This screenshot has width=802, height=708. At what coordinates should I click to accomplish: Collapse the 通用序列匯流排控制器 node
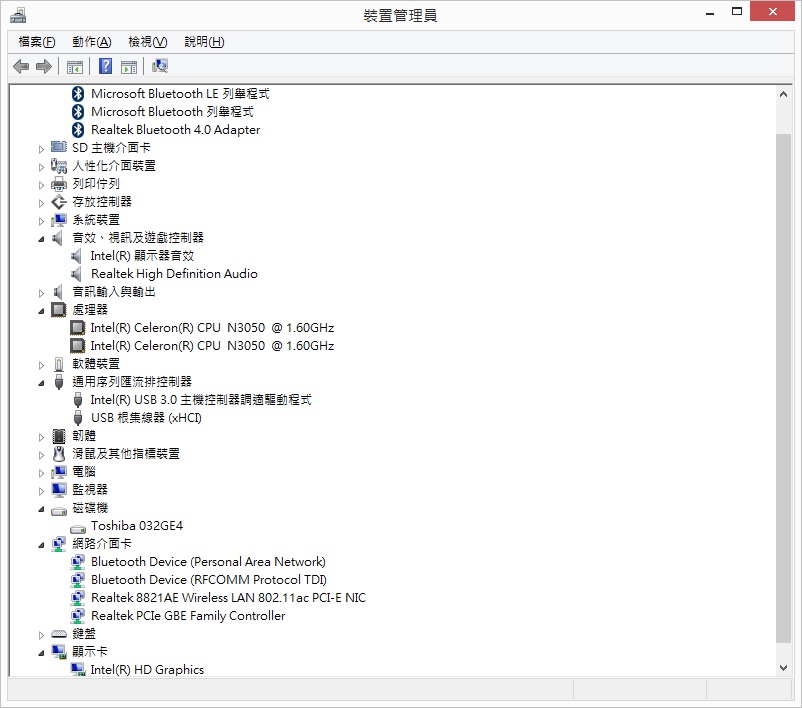click(x=41, y=383)
